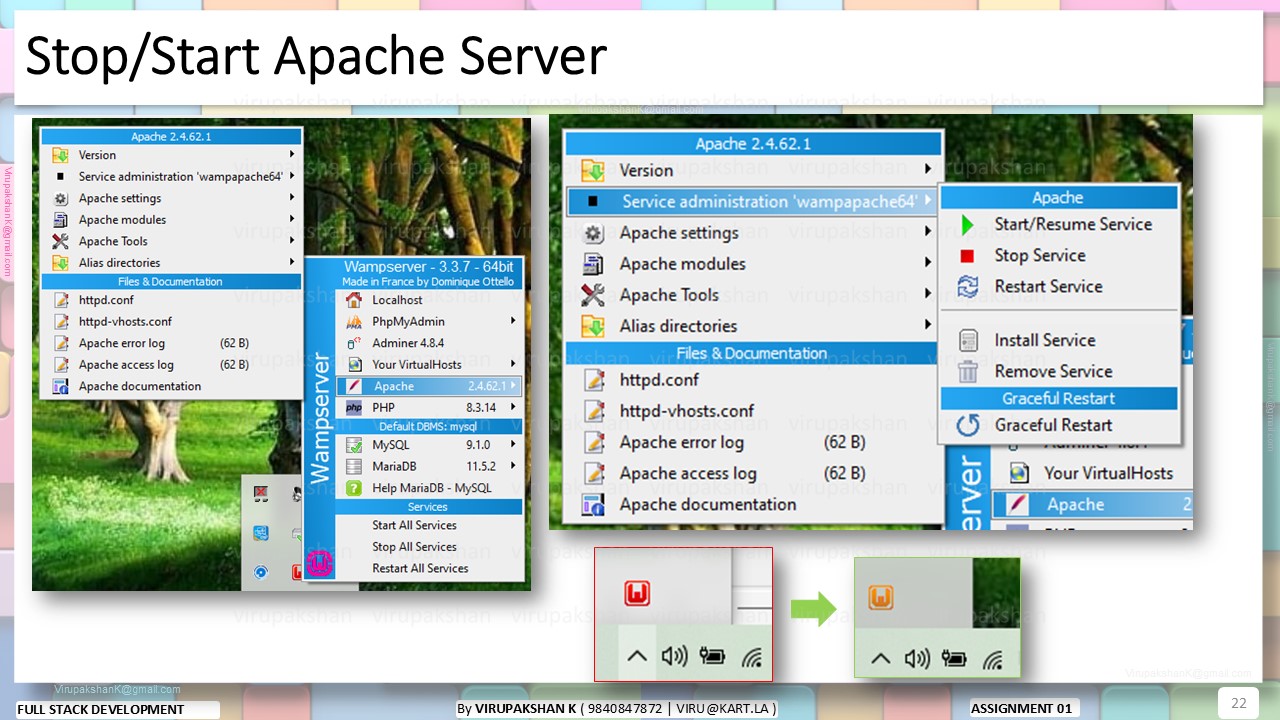
Task: Click hidden icons chevron in red-bordered tray
Action: coord(636,657)
